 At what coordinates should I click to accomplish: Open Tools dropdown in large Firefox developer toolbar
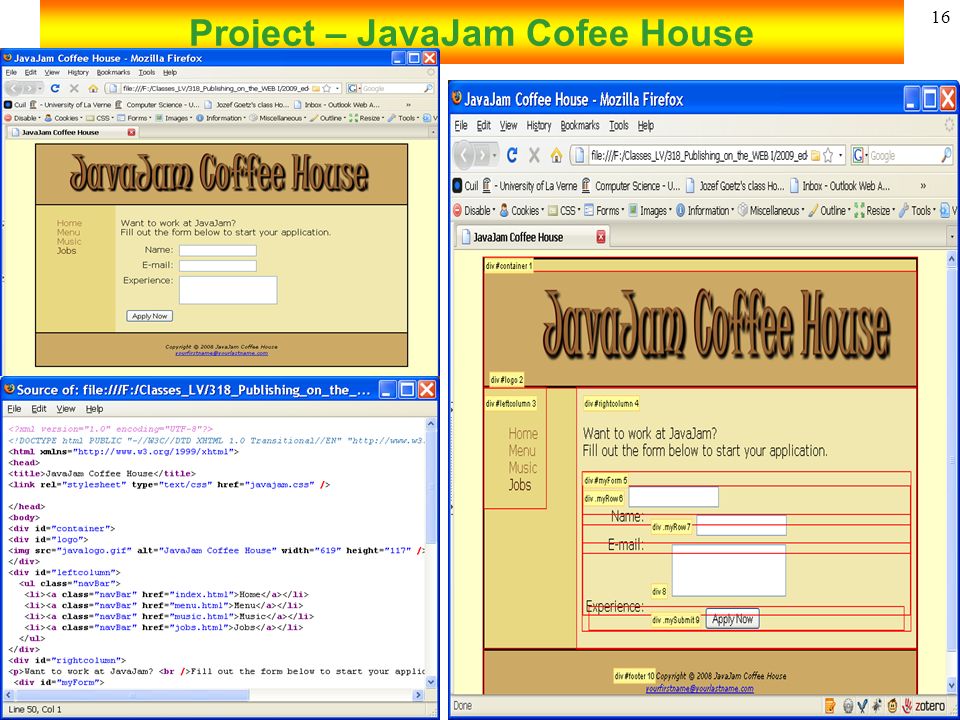click(918, 211)
